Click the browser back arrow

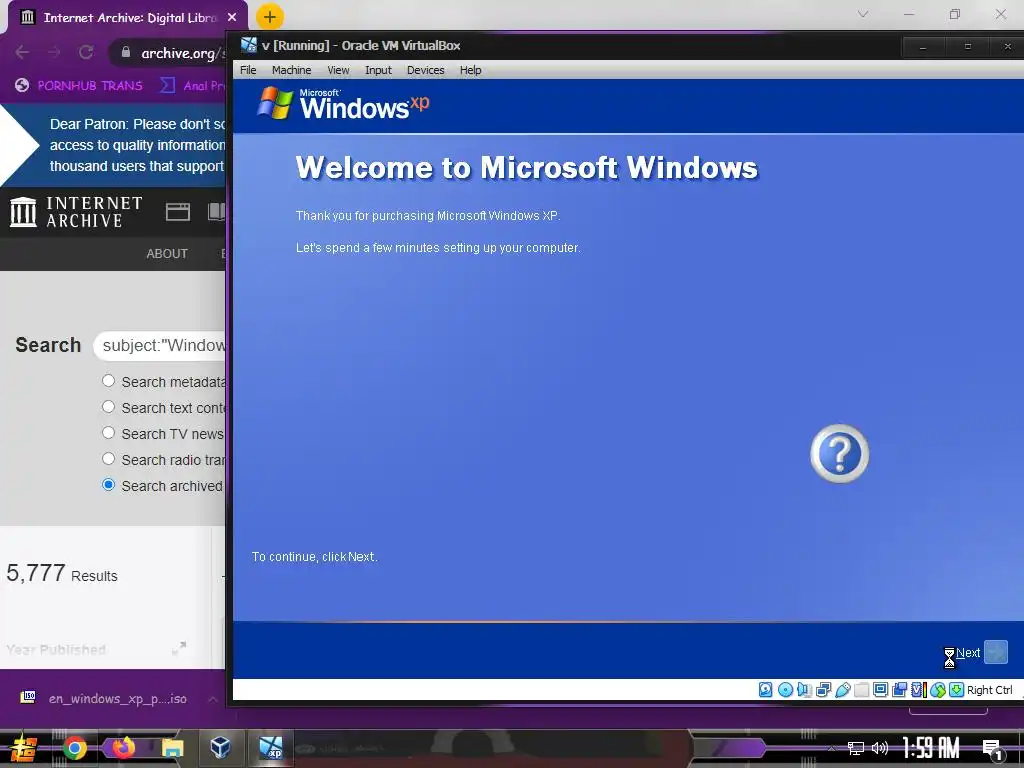(x=22, y=52)
